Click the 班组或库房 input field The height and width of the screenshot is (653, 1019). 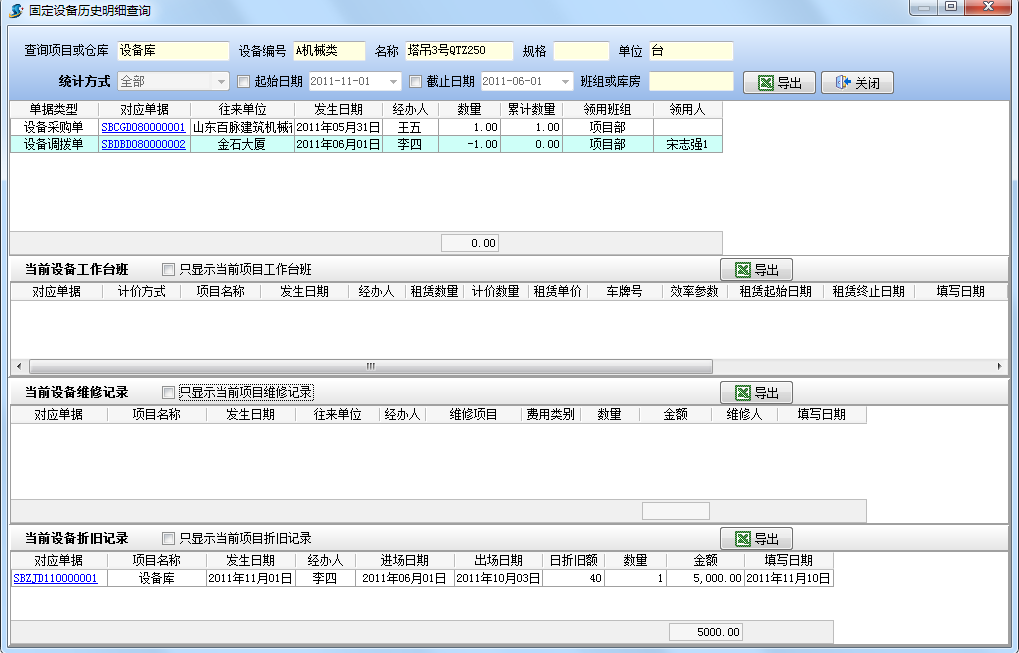(x=693, y=83)
